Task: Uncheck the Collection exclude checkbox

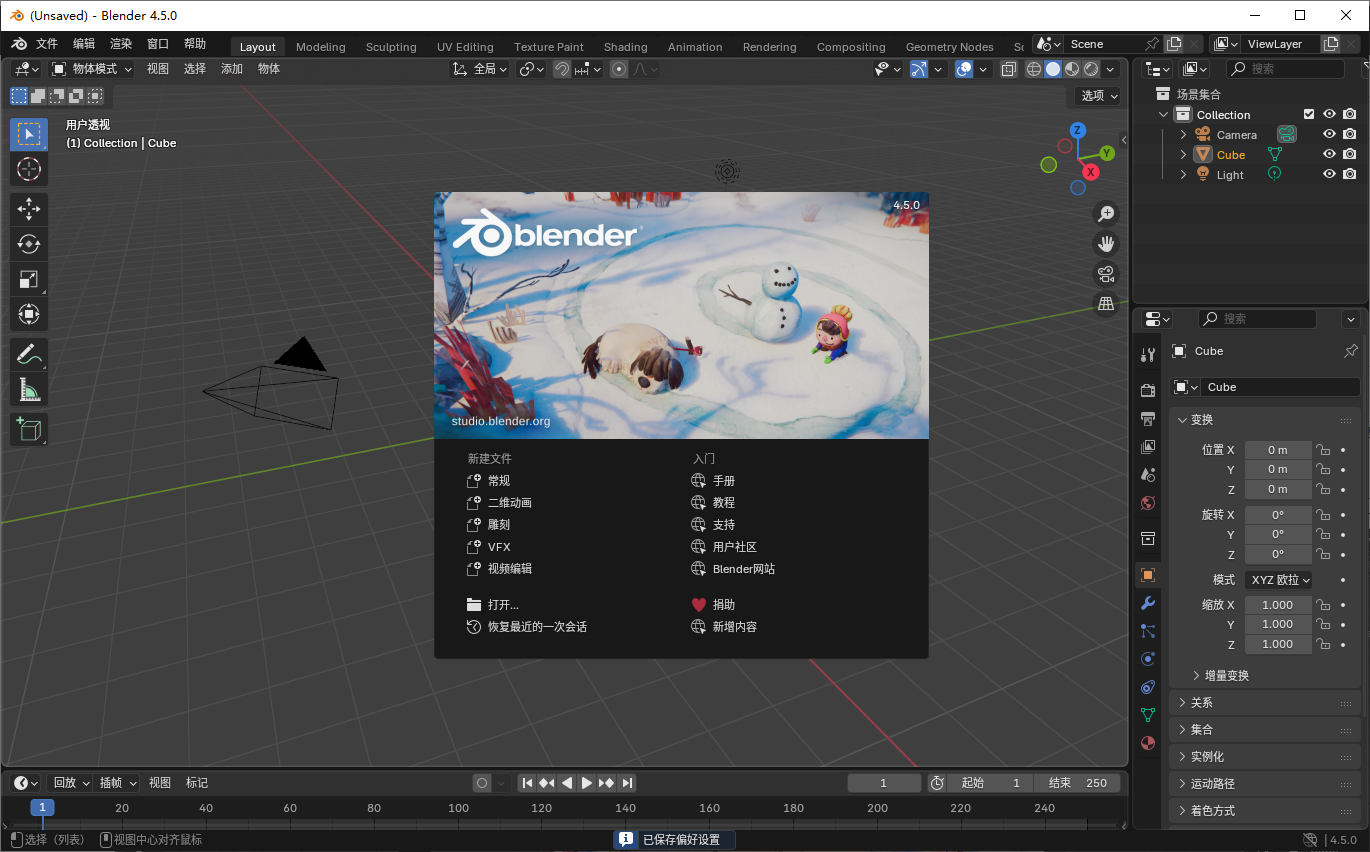Action: (x=1309, y=114)
